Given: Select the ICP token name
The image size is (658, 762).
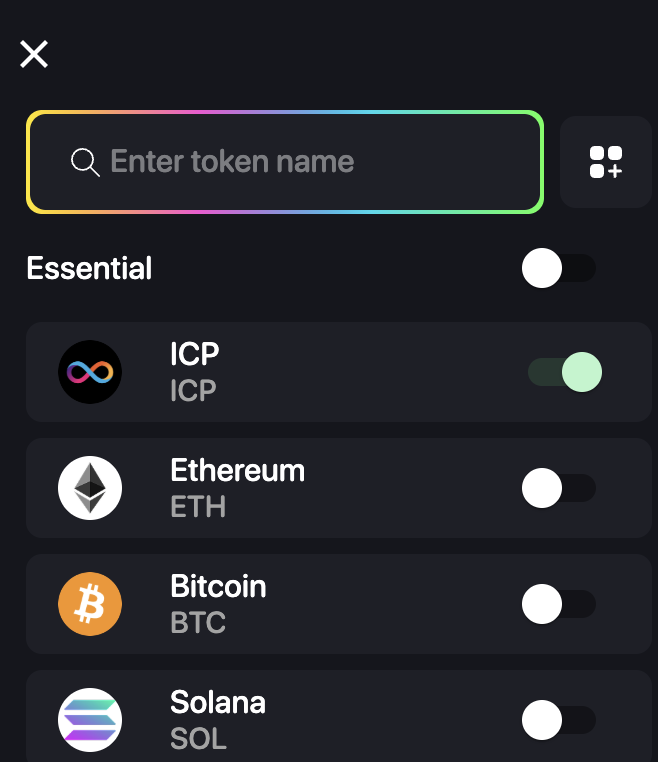Looking at the screenshot, I should [x=195, y=354].
